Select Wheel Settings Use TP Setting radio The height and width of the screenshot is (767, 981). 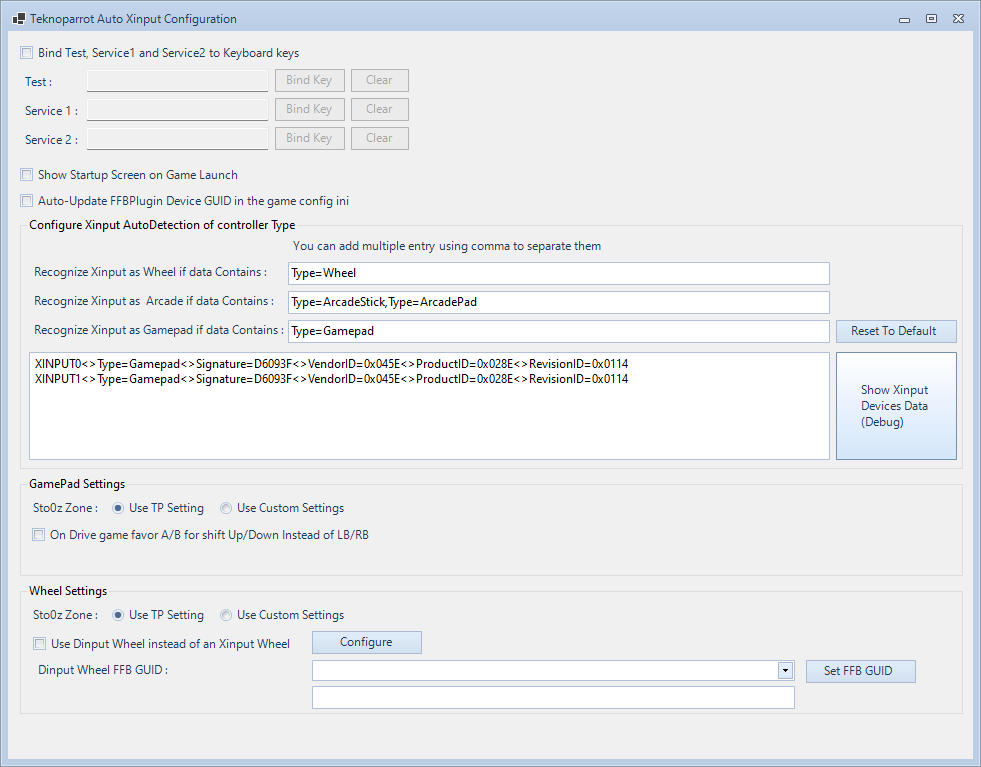pyautogui.click(x=118, y=616)
